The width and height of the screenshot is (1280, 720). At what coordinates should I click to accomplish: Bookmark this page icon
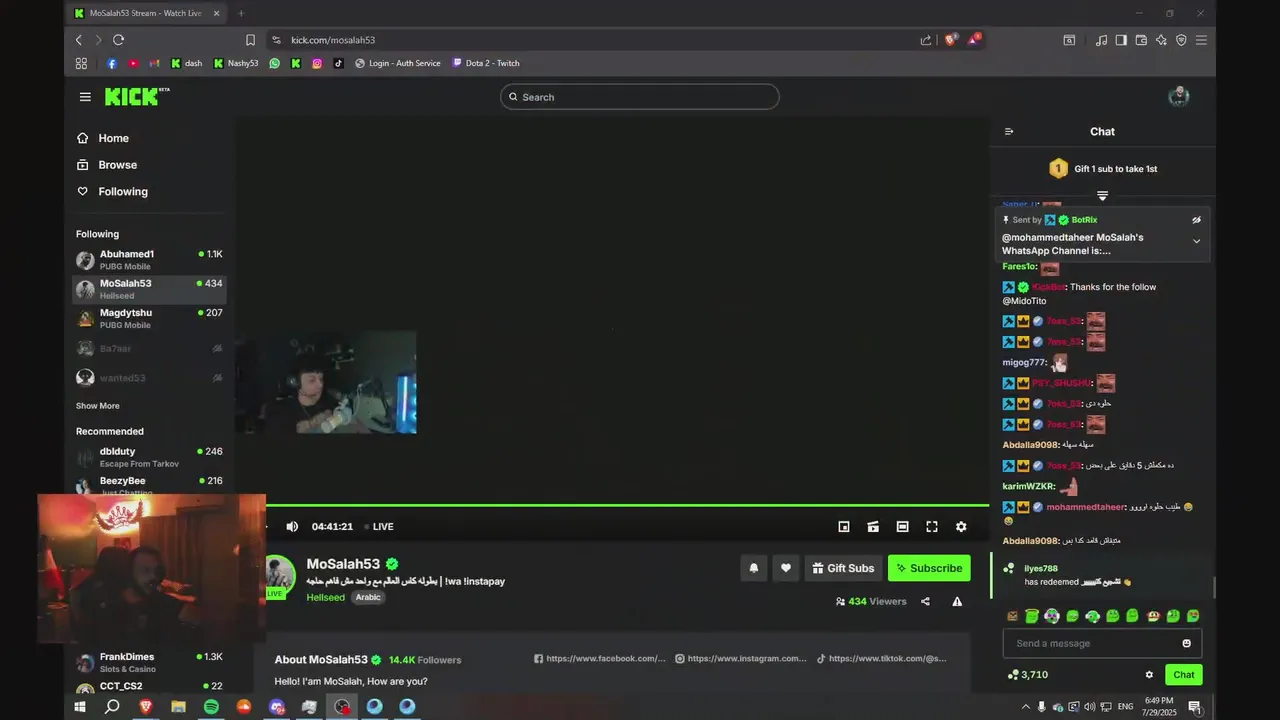point(250,40)
